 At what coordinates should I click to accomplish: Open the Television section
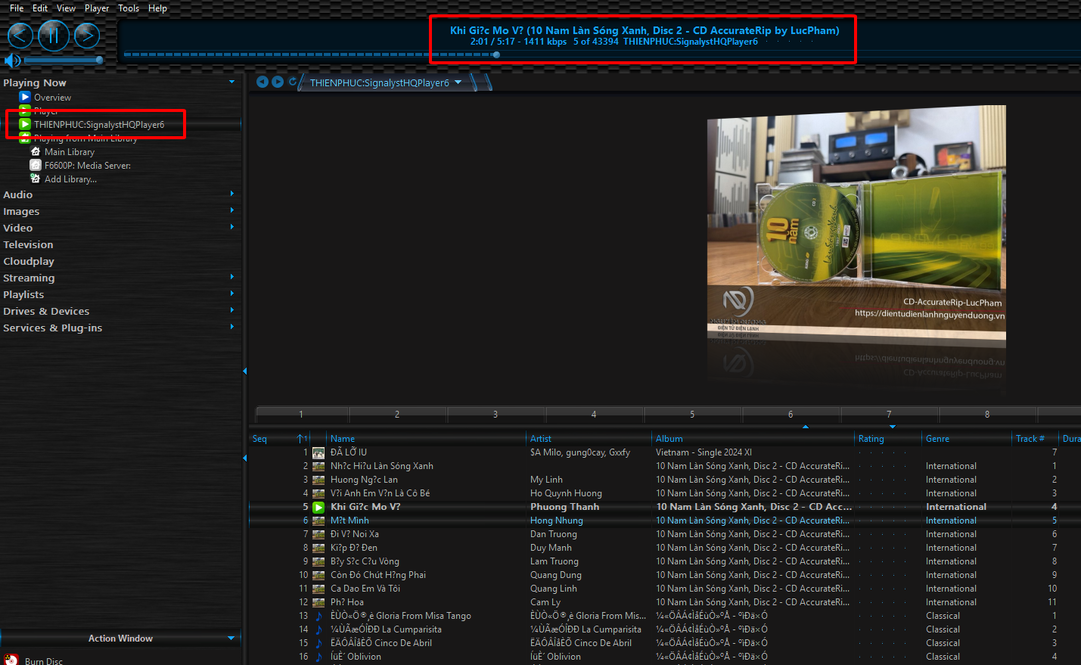(x=28, y=245)
